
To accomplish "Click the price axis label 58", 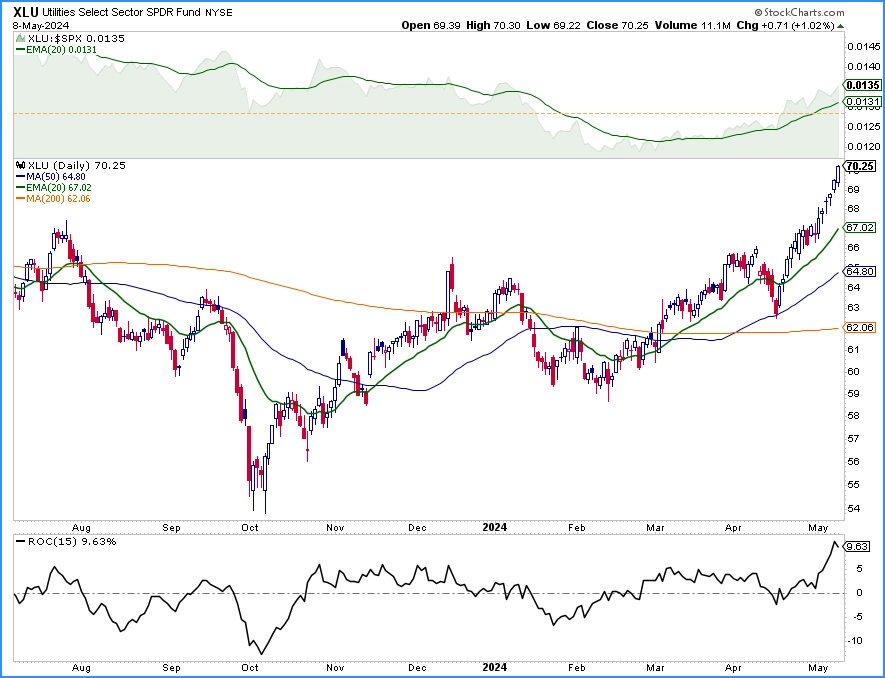I will 853,415.
